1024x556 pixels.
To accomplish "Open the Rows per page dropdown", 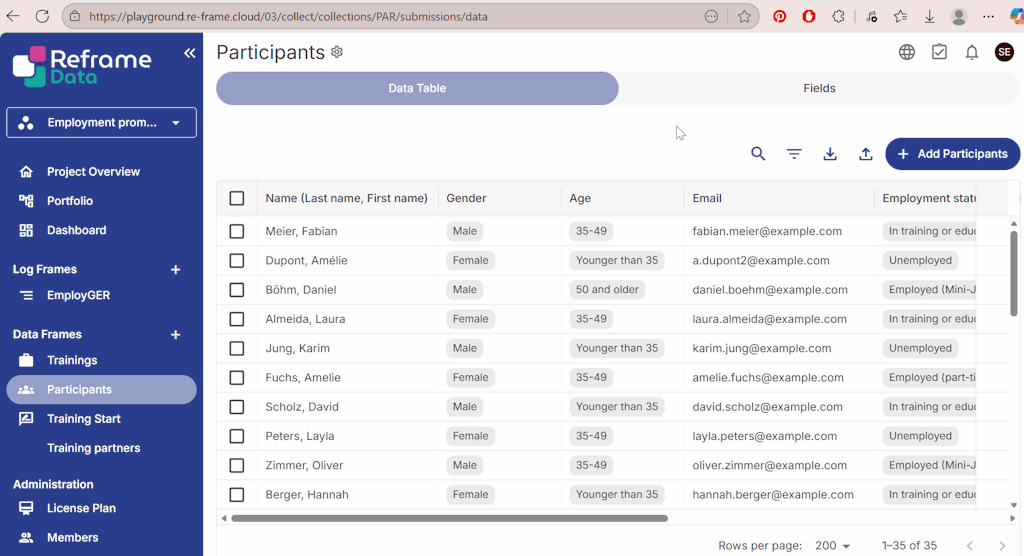I will (x=833, y=546).
